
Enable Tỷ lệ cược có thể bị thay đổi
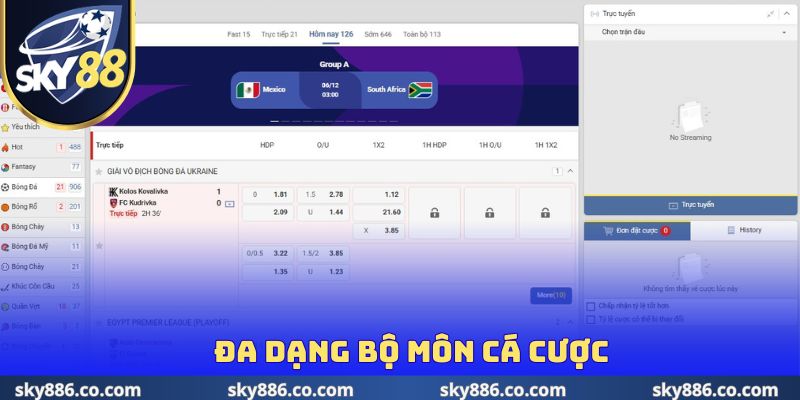coord(591,319)
